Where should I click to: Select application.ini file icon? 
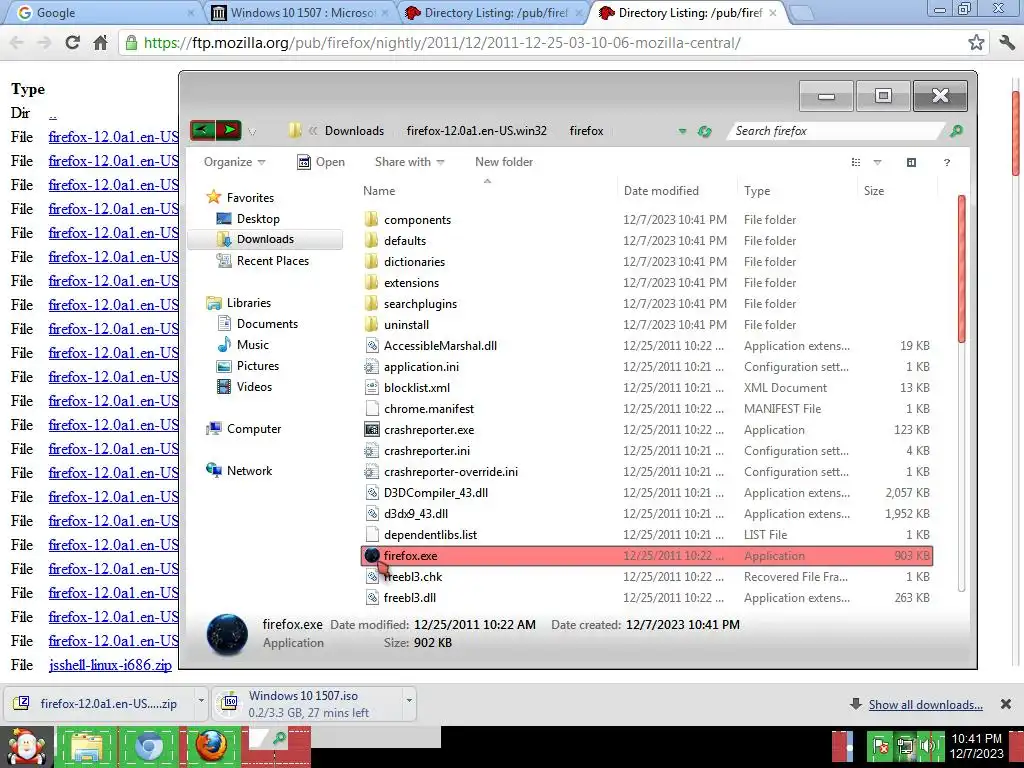[x=372, y=366]
